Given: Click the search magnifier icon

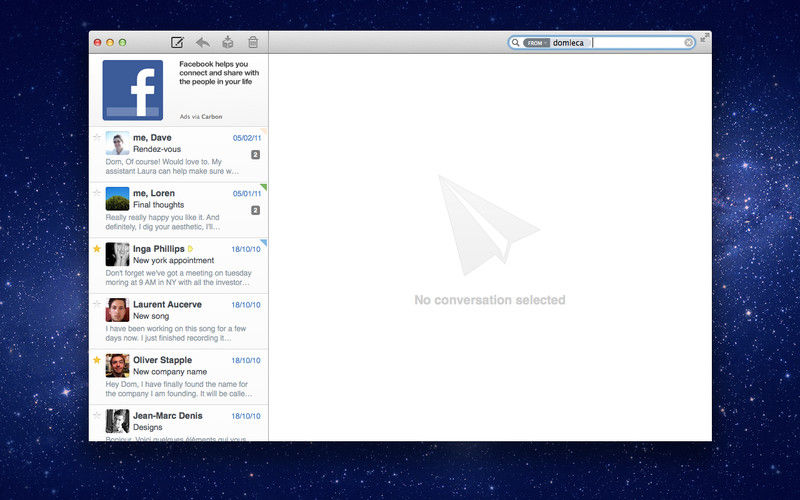Looking at the screenshot, I should tap(515, 43).
